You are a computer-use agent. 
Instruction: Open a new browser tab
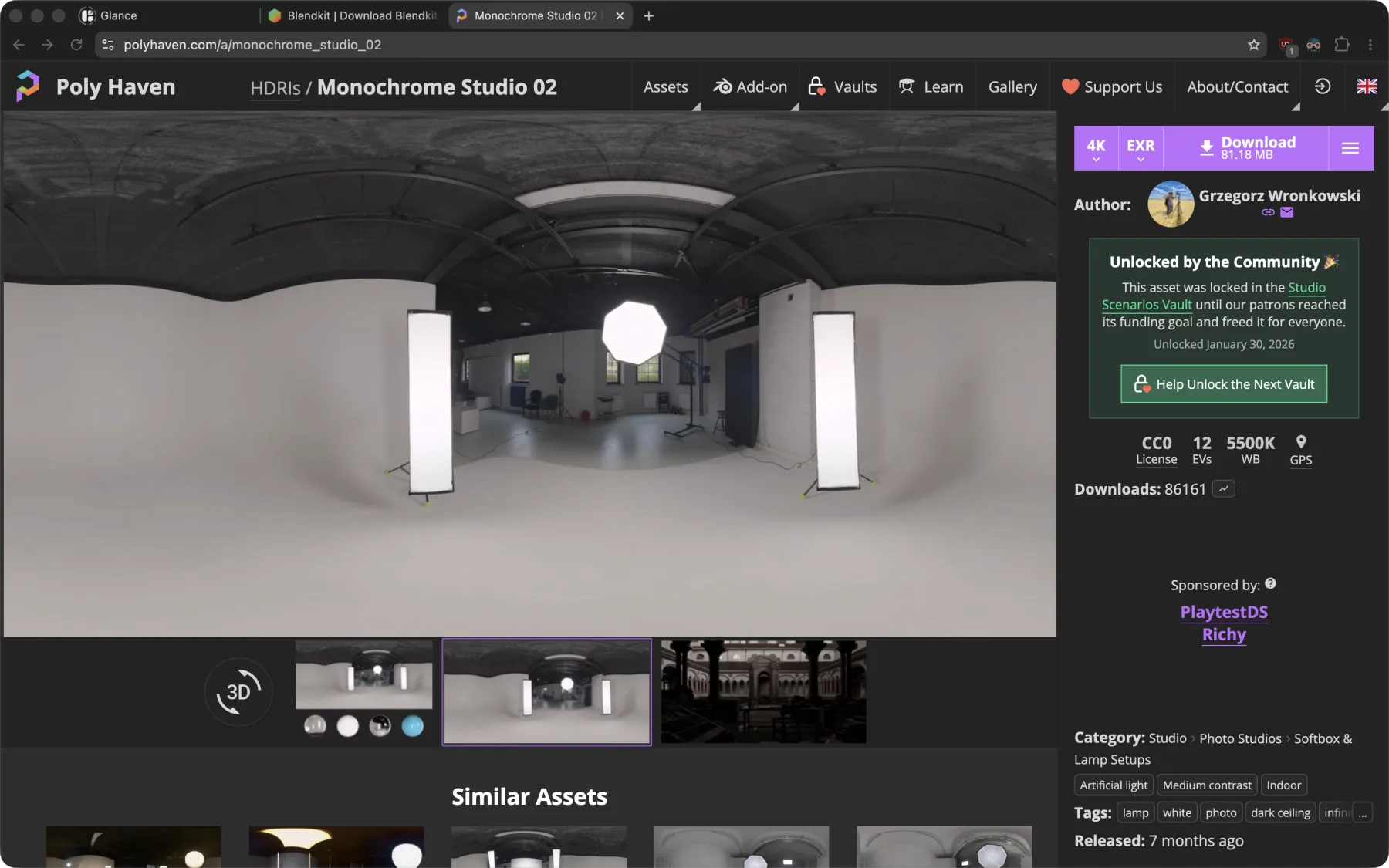649,15
